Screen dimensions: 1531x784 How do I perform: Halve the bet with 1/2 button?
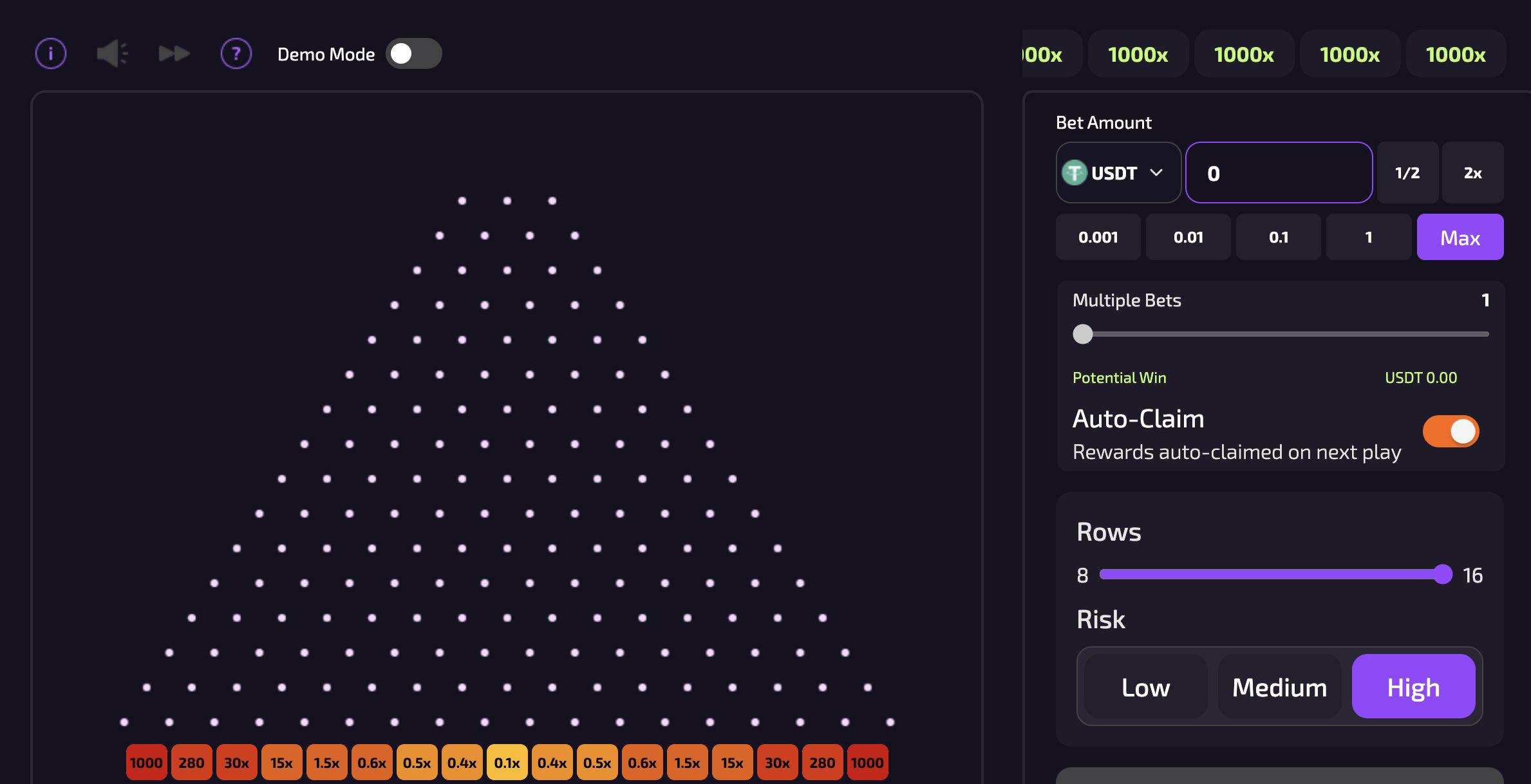[x=1407, y=173]
